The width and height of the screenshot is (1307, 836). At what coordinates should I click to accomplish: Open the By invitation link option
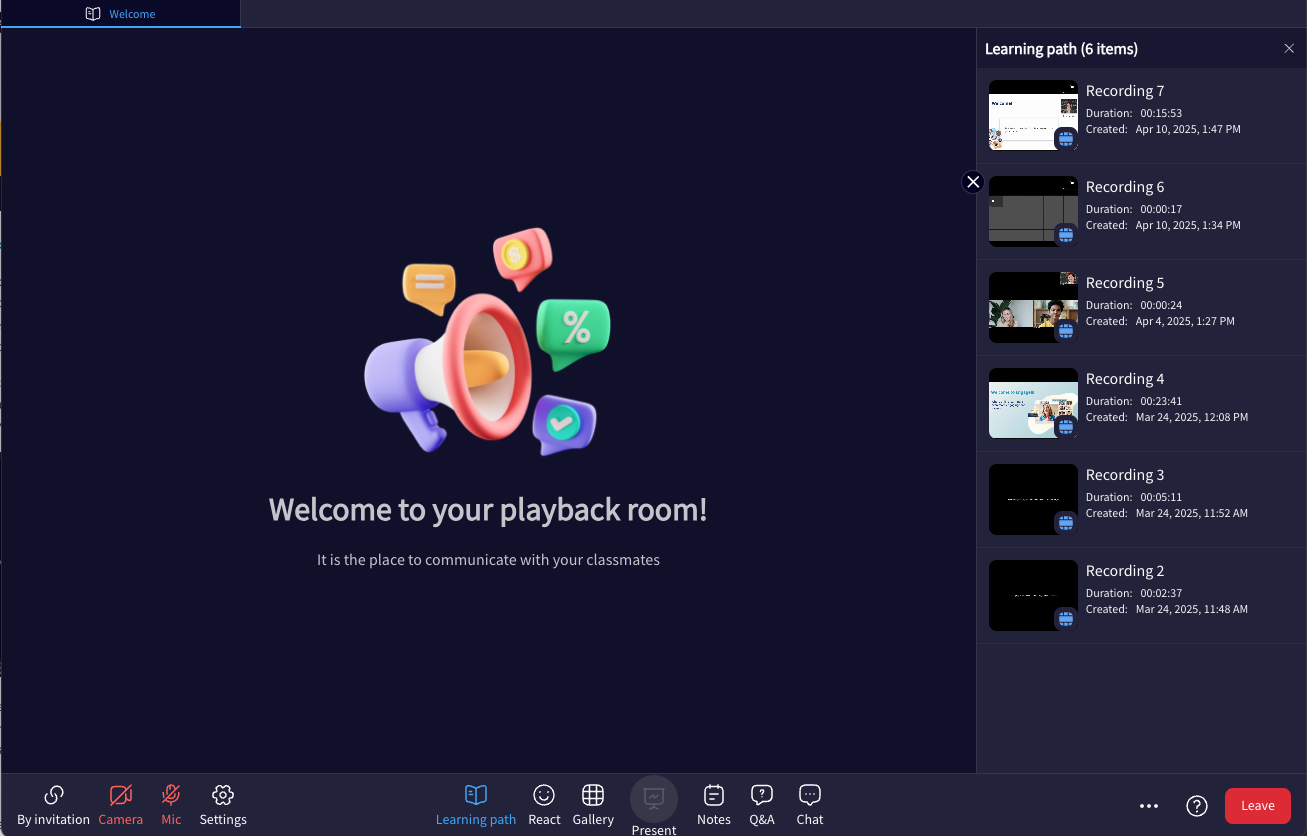pos(54,805)
